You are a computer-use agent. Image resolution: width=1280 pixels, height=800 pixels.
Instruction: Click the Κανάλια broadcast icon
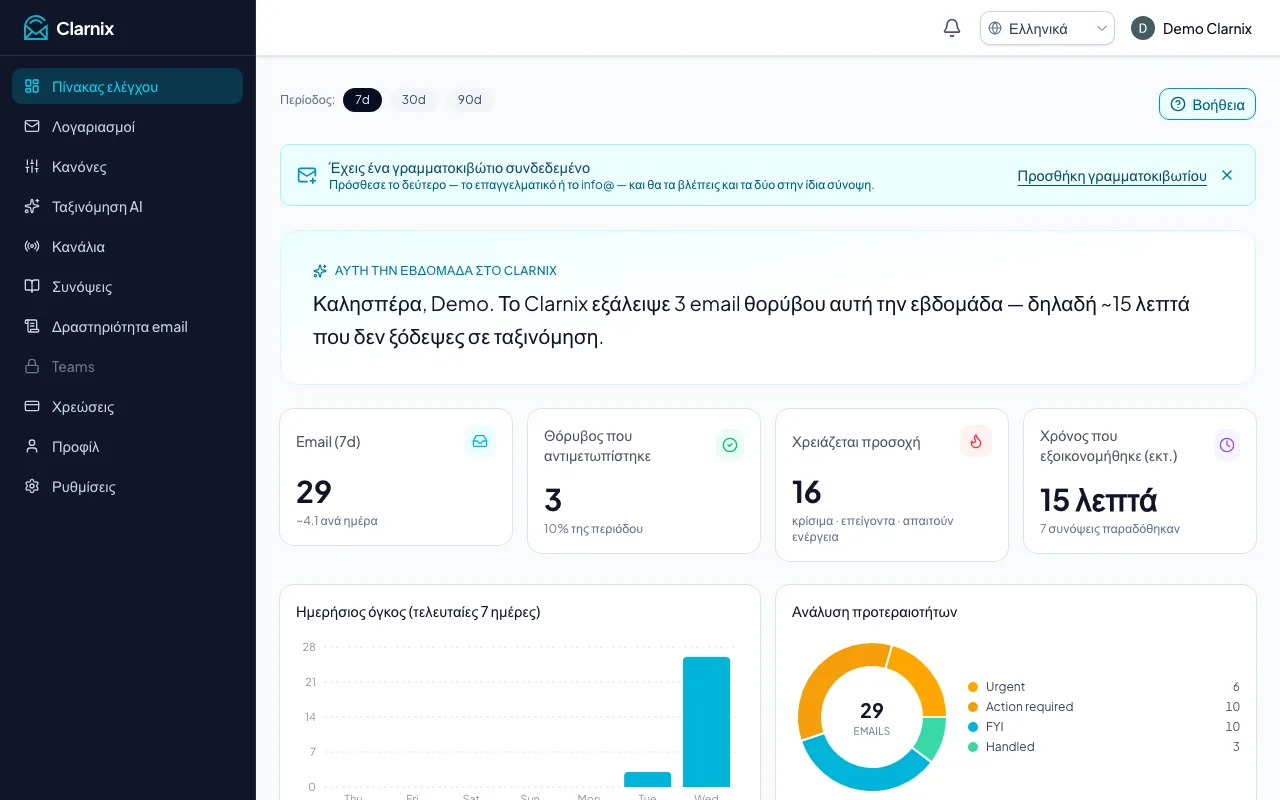tap(32, 246)
